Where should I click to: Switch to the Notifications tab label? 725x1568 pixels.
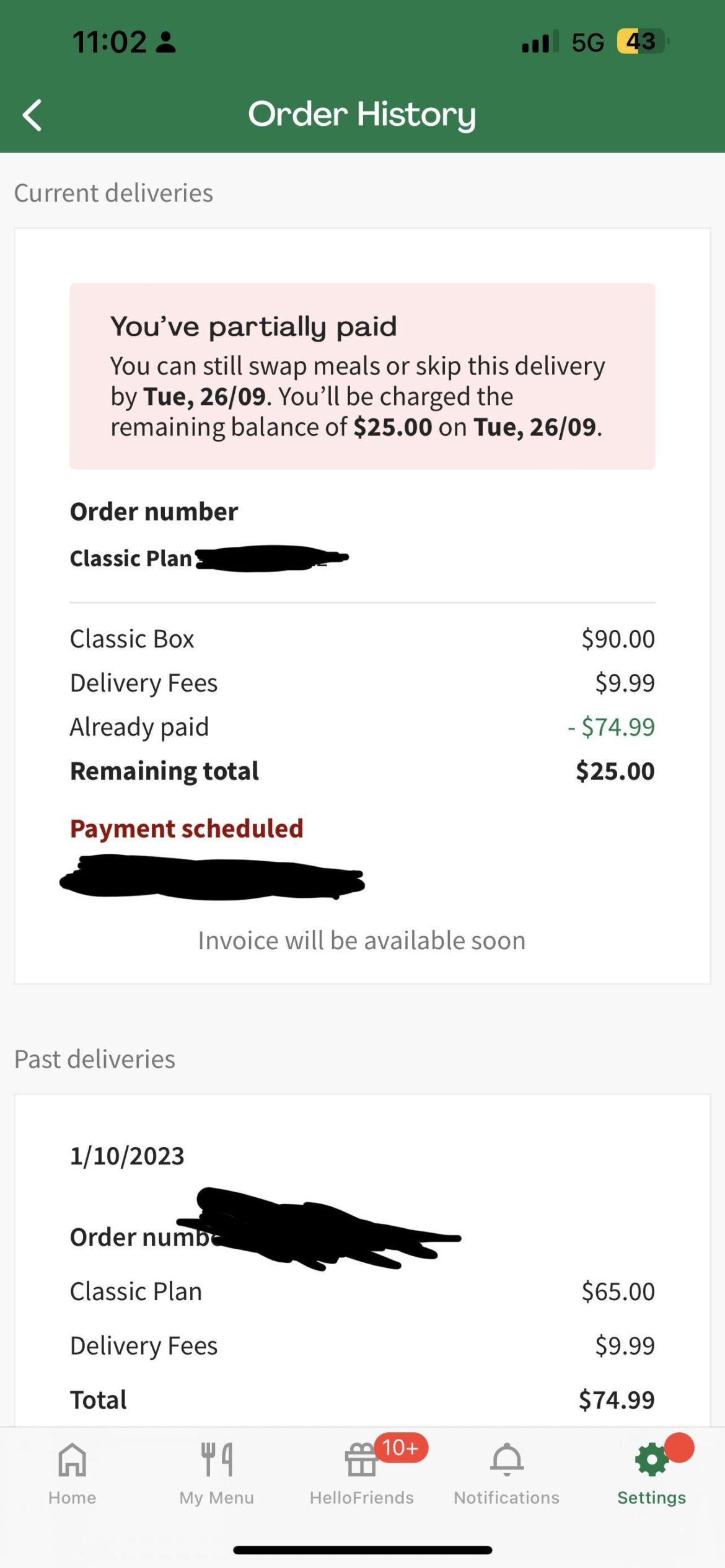click(x=507, y=1497)
